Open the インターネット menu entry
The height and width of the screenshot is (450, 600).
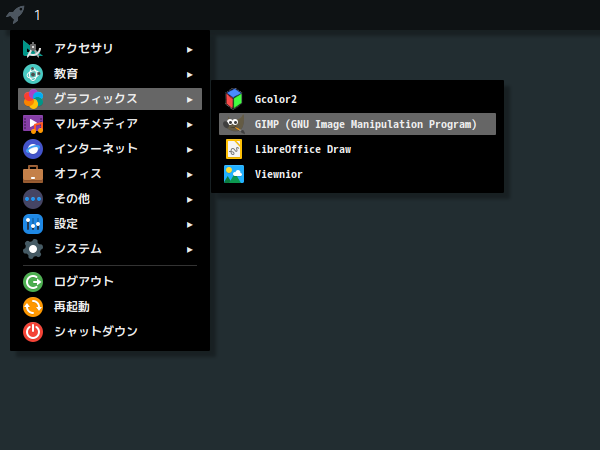pos(110,149)
